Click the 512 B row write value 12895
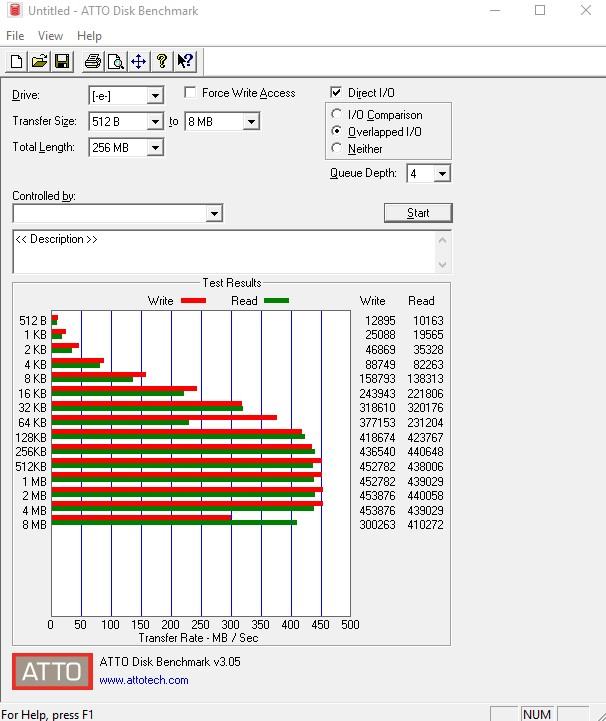 coord(380,320)
